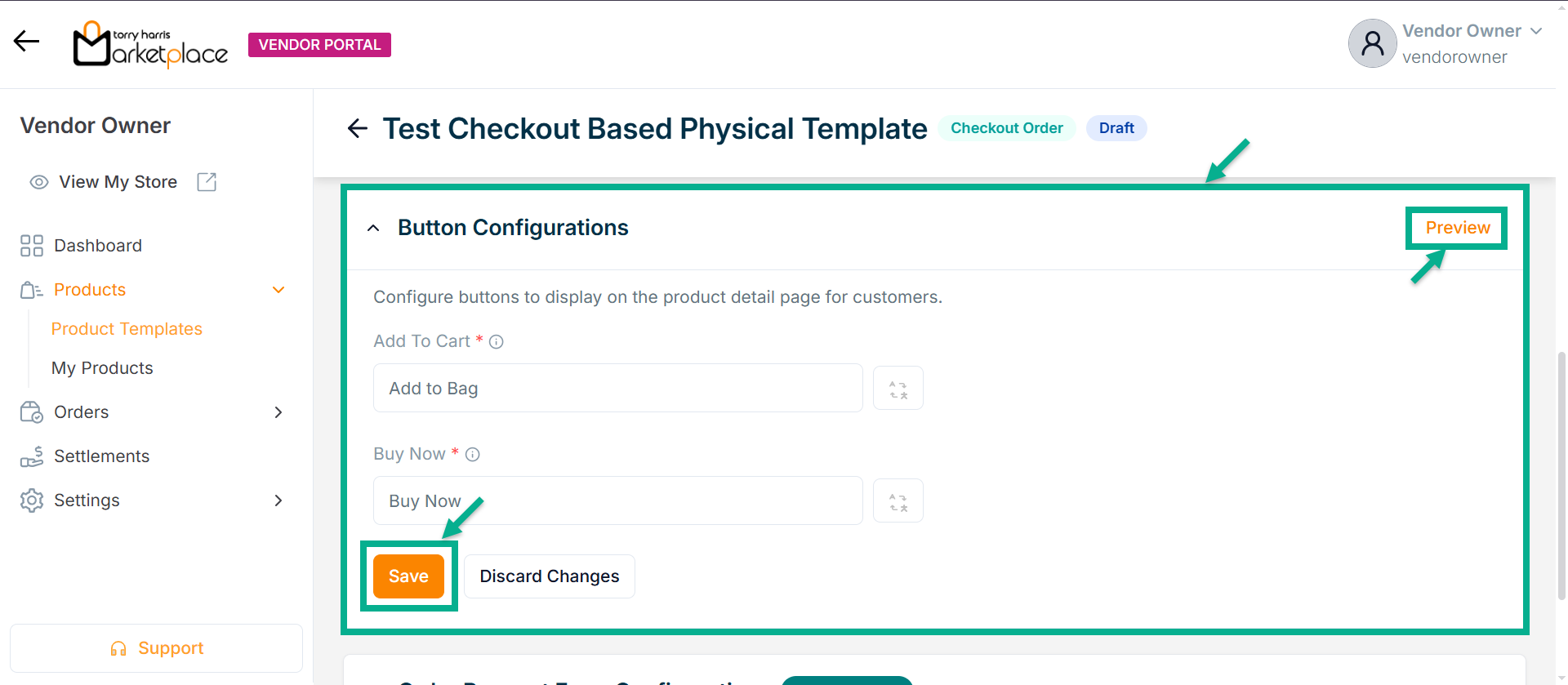This screenshot has width=1568, height=685.
Task: Go back using arrow beside template title
Action: point(358,128)
